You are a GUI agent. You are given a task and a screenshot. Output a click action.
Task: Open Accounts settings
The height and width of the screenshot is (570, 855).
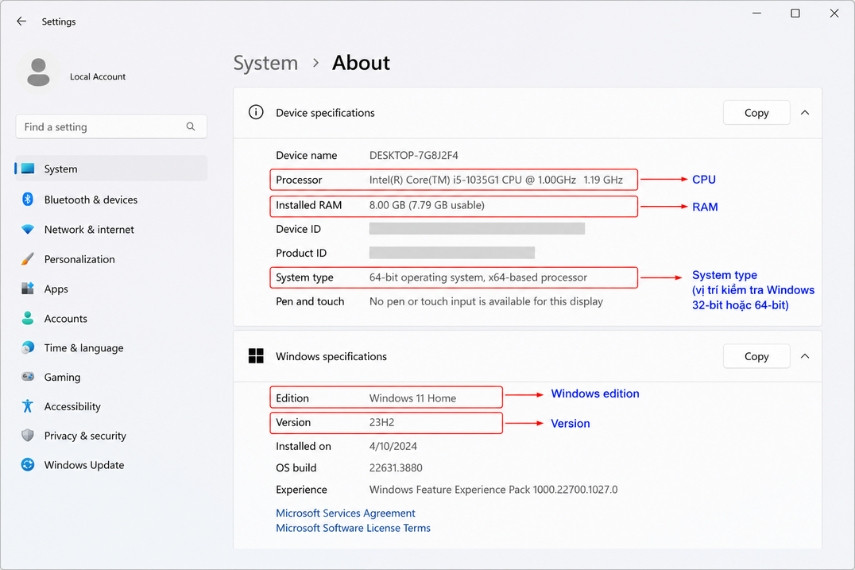pyautogui.click(x=111, y=318)
